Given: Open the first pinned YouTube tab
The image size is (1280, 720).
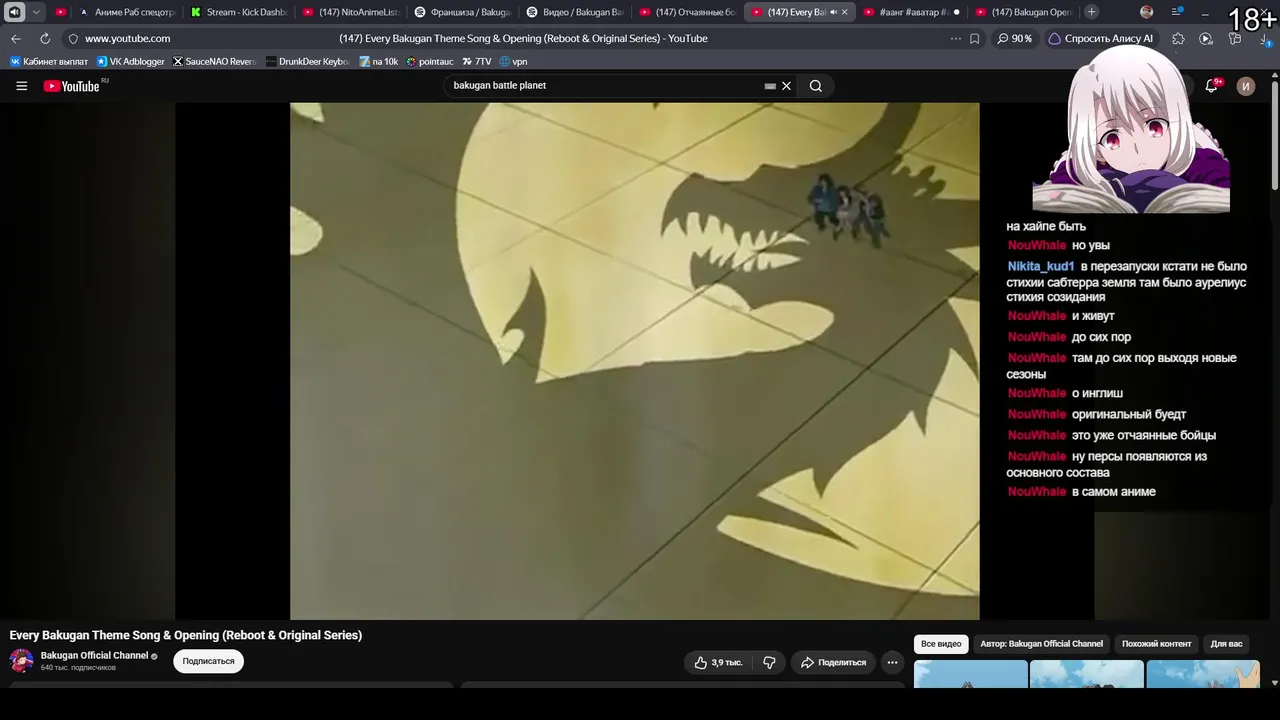Looking at the screenshot, I should (x=61, y=12).
